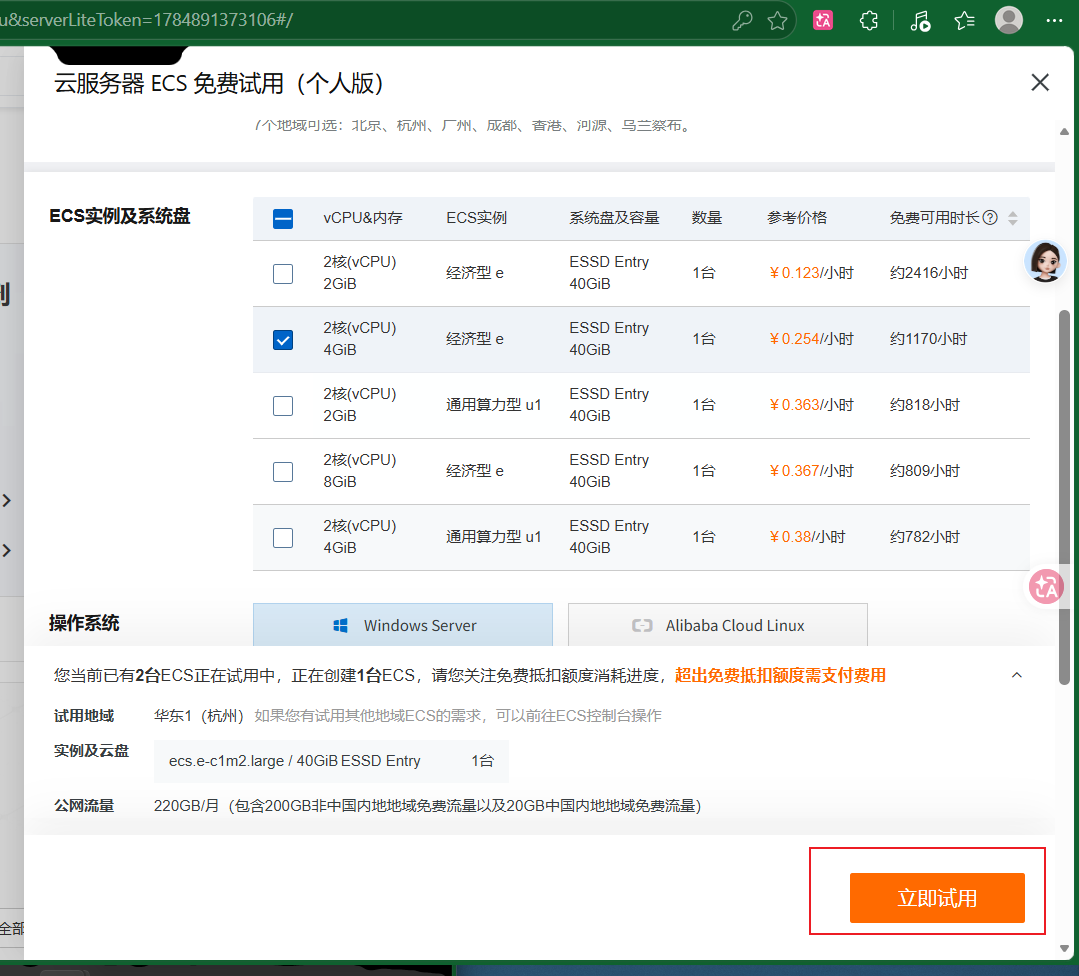Click the vCPU&内存 column header

[x=363, y=218]
